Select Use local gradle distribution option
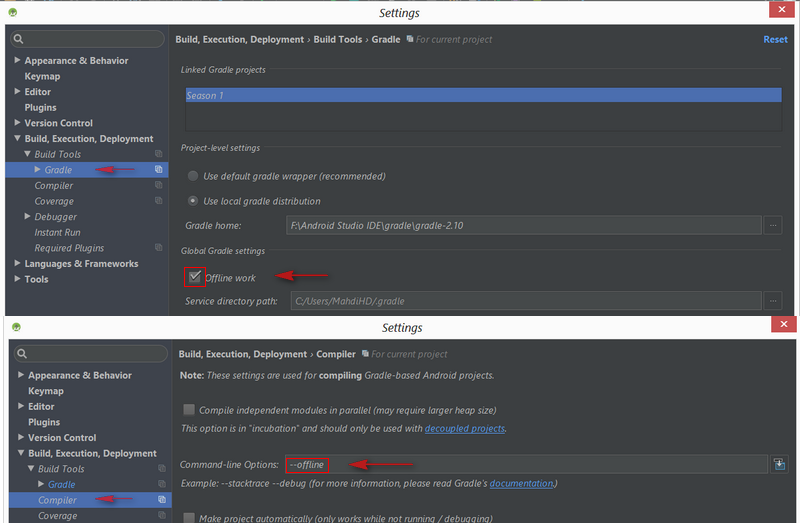 pos(193,201)
